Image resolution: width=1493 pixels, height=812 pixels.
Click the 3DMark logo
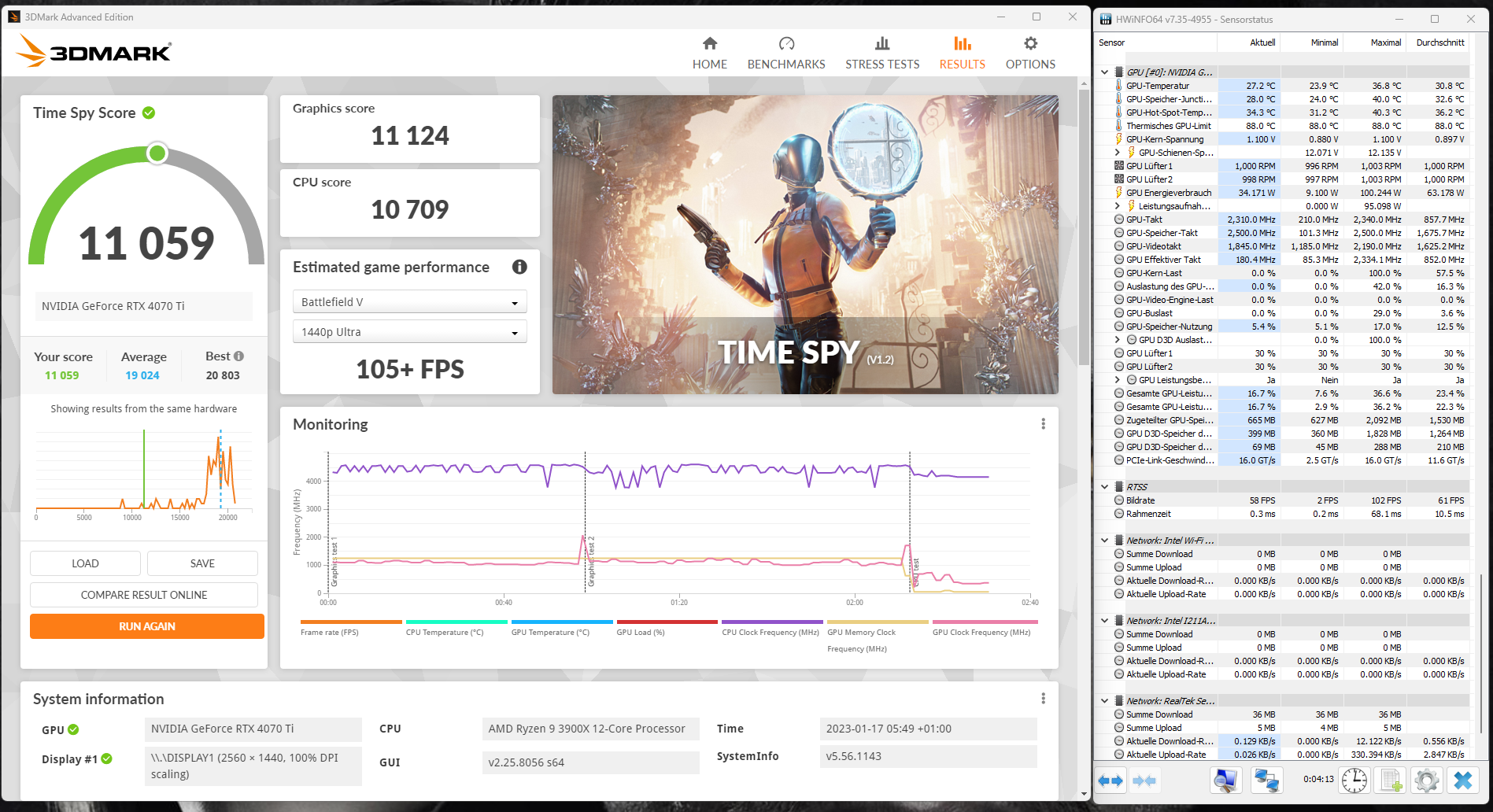click(94, 51)
